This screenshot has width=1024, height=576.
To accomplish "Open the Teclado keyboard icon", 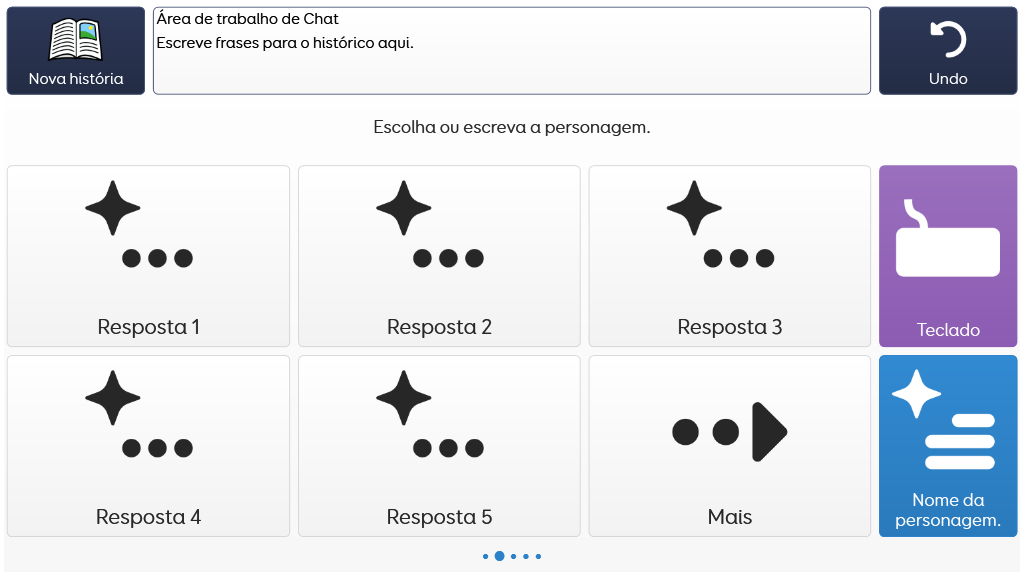I will [x=947, y=246].
